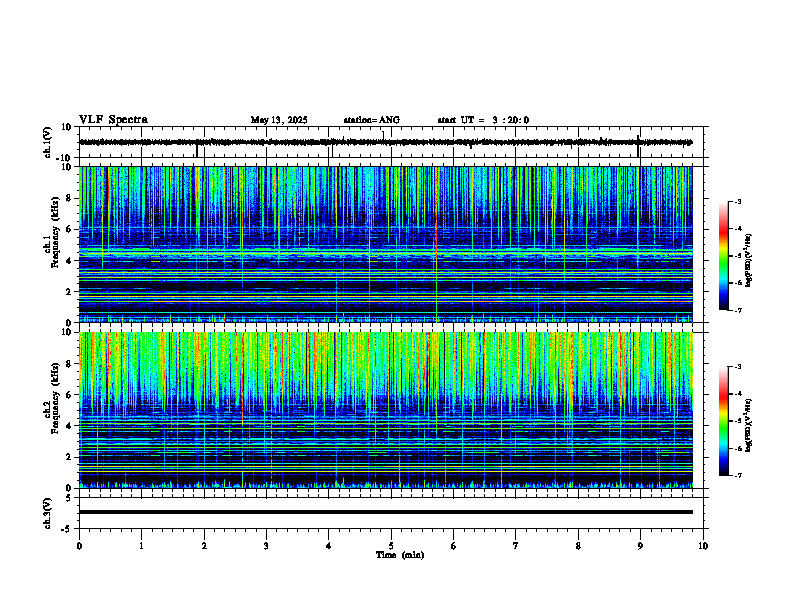Viewport: 792px width, 612px height.
Task: Click time axis tick label '10'
Action: pos(703,546)
